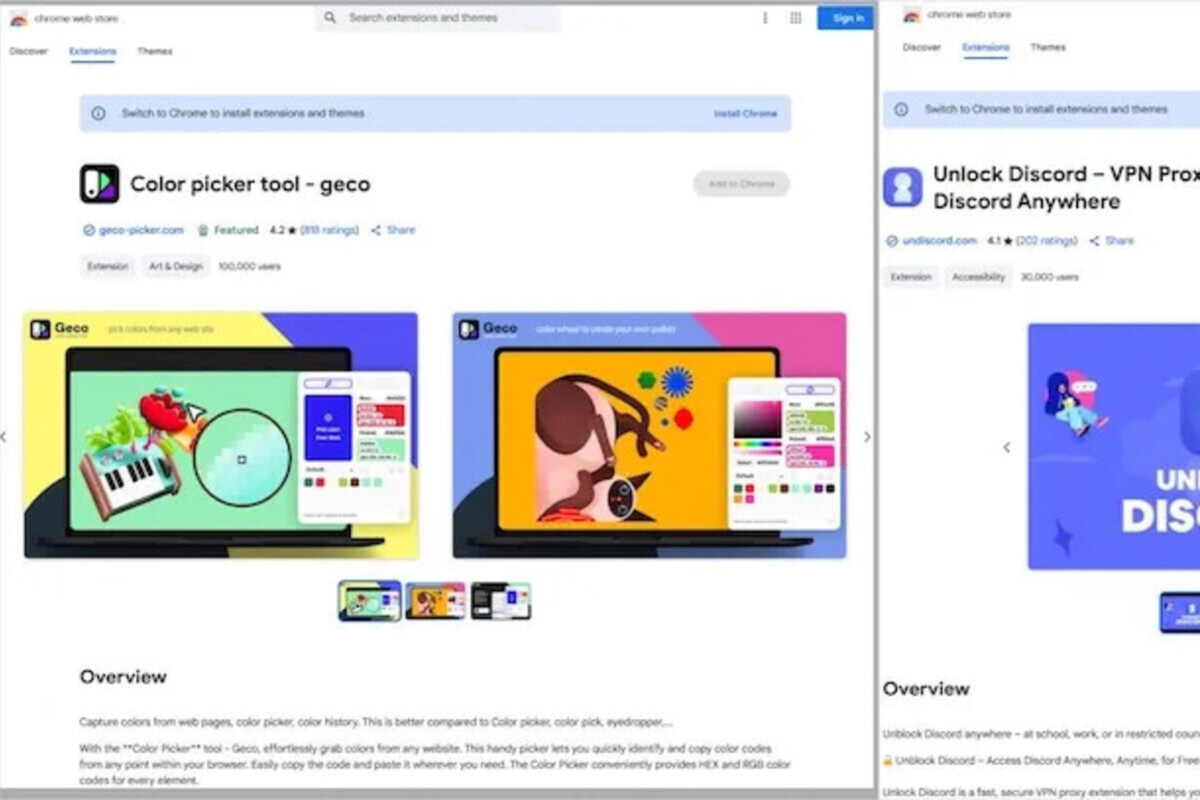Select the first carousel thumbnail
The width and height of the screenshot is (1200, 800).
(x=369, y=601)
